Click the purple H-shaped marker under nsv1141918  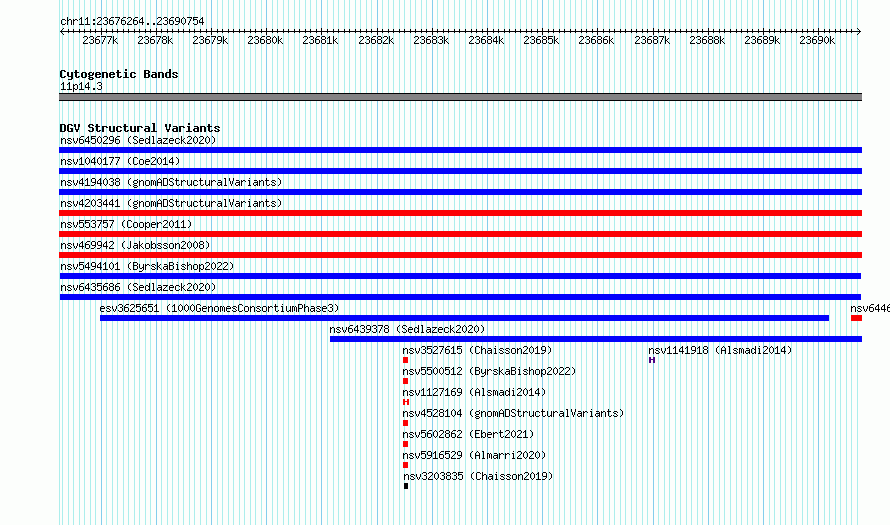coord(652,360)
